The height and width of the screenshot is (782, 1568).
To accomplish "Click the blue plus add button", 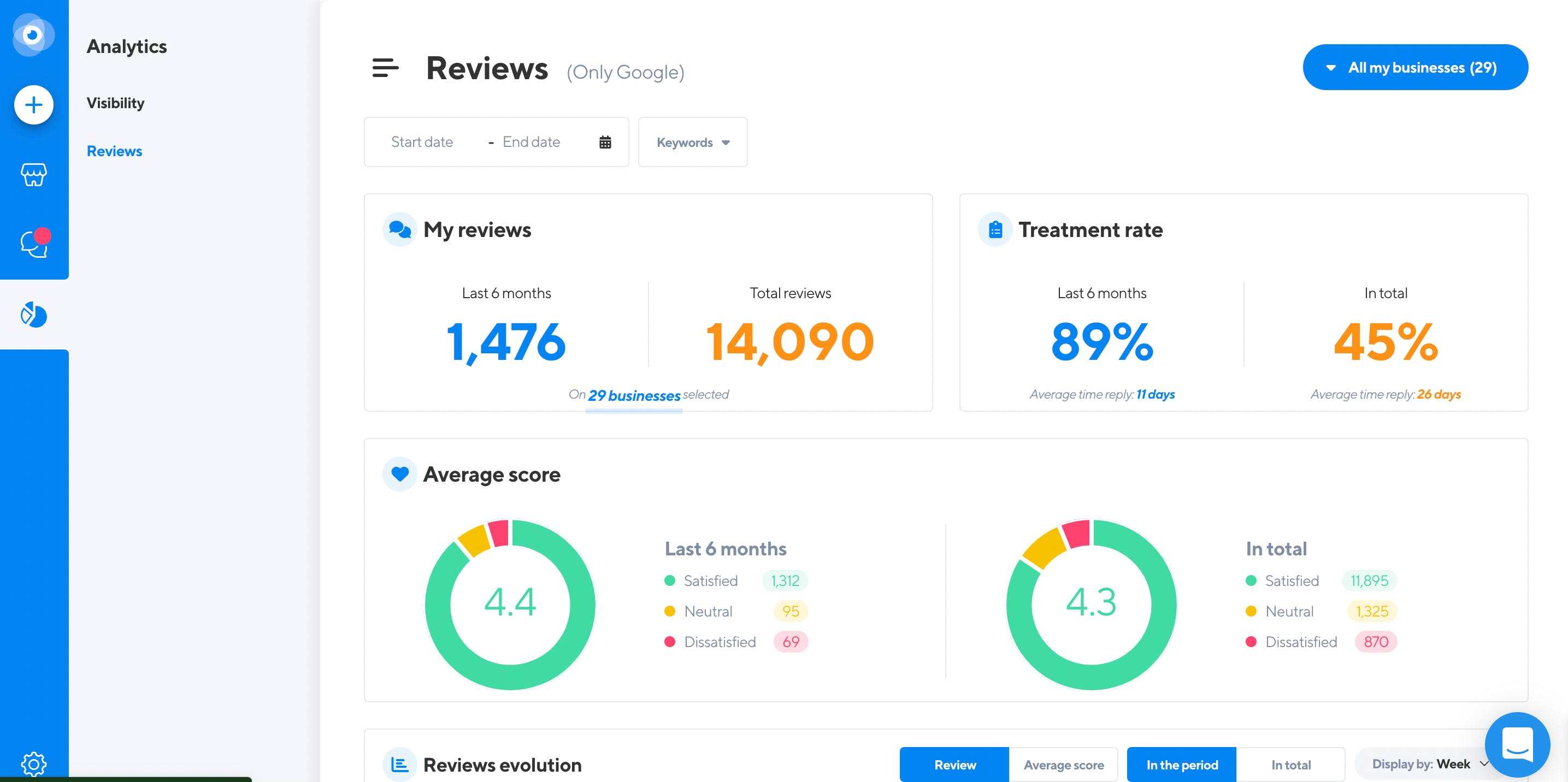I will [x=33, y=105].
